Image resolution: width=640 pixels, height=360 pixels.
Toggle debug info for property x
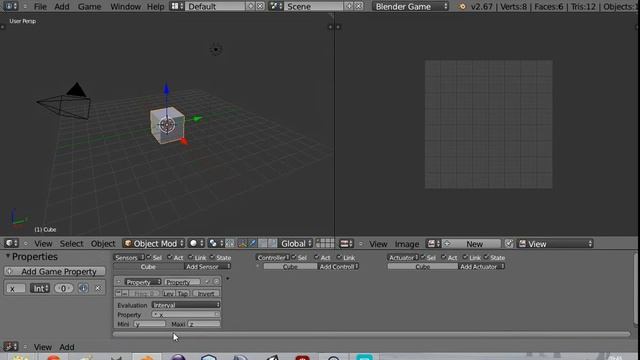click(83, 288)
